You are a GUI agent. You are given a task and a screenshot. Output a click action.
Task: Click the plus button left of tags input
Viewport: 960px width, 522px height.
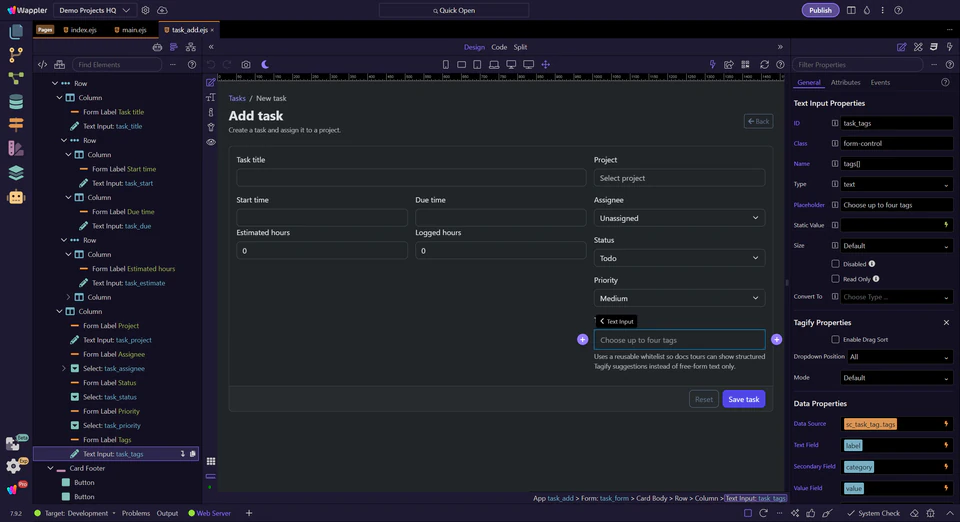click(x=582, y=340)
